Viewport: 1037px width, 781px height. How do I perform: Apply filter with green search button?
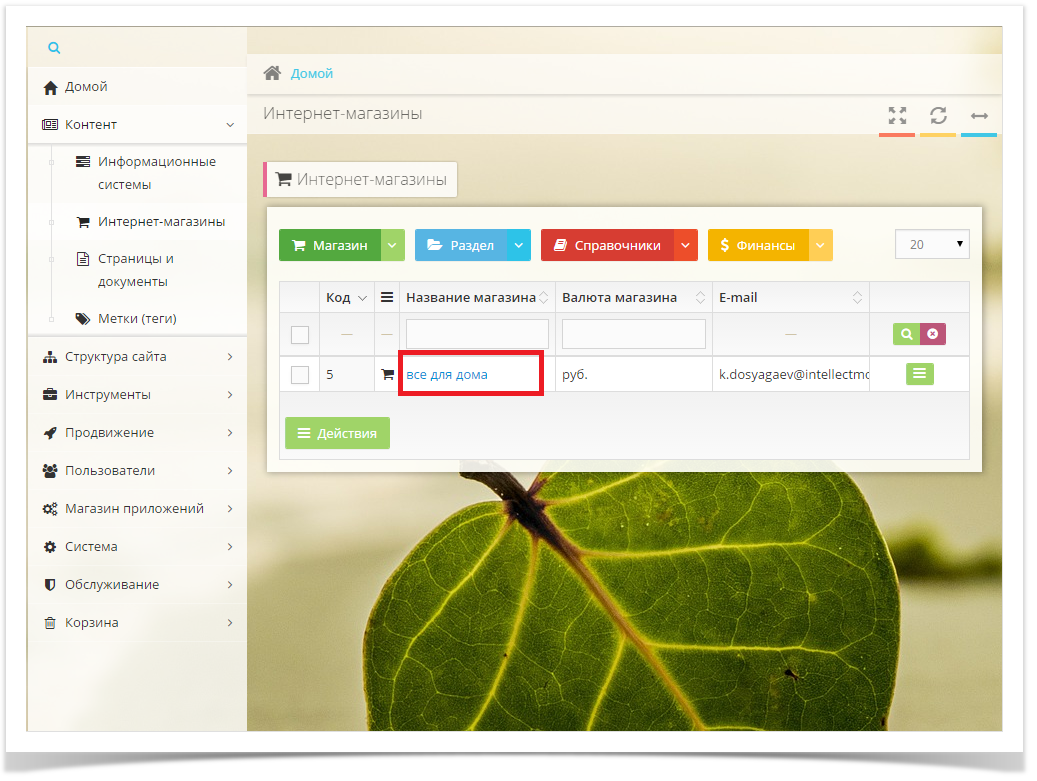point(906,334)
